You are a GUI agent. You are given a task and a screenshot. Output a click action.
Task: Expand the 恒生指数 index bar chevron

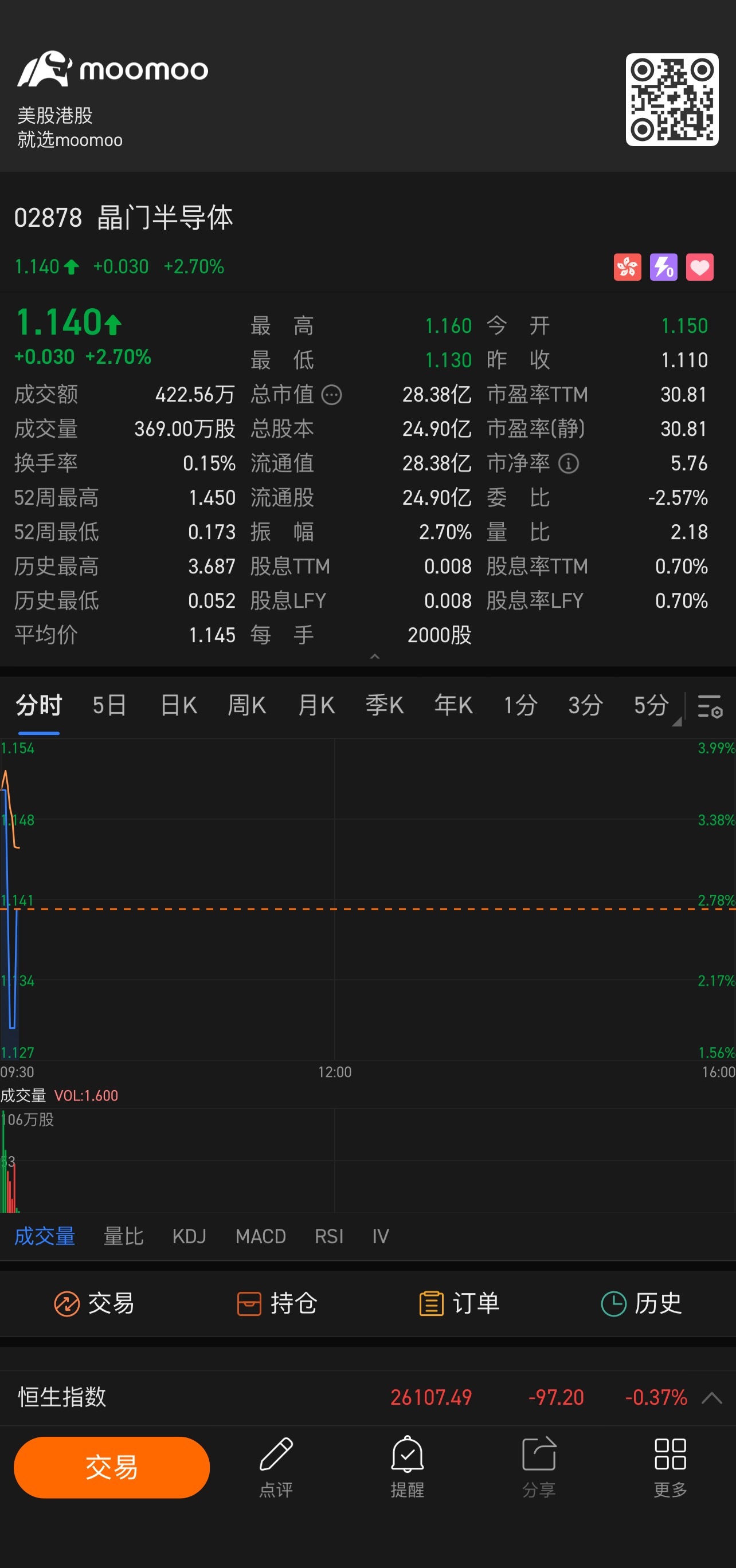point(711,1398)
